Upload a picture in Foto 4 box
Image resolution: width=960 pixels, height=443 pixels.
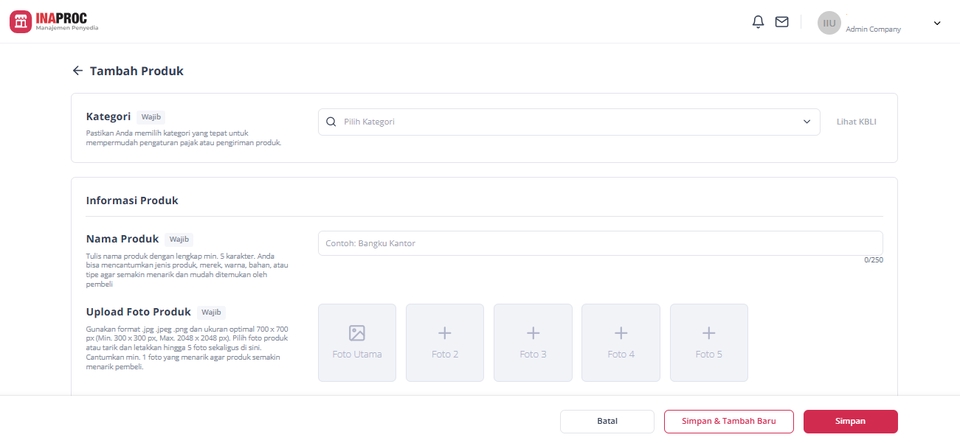click(621, 342)
